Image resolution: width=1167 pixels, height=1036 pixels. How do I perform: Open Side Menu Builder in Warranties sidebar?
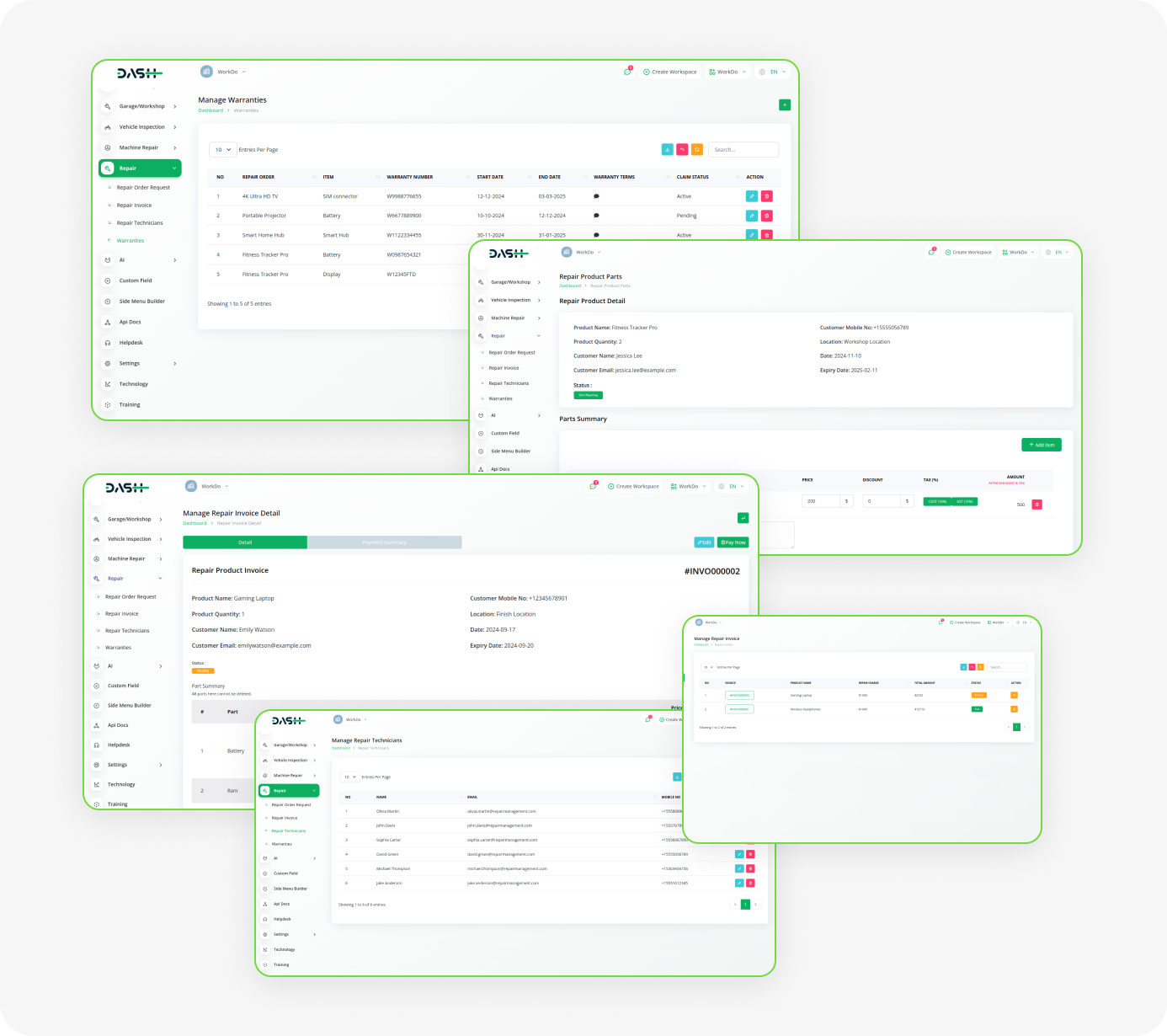[141, 302]
